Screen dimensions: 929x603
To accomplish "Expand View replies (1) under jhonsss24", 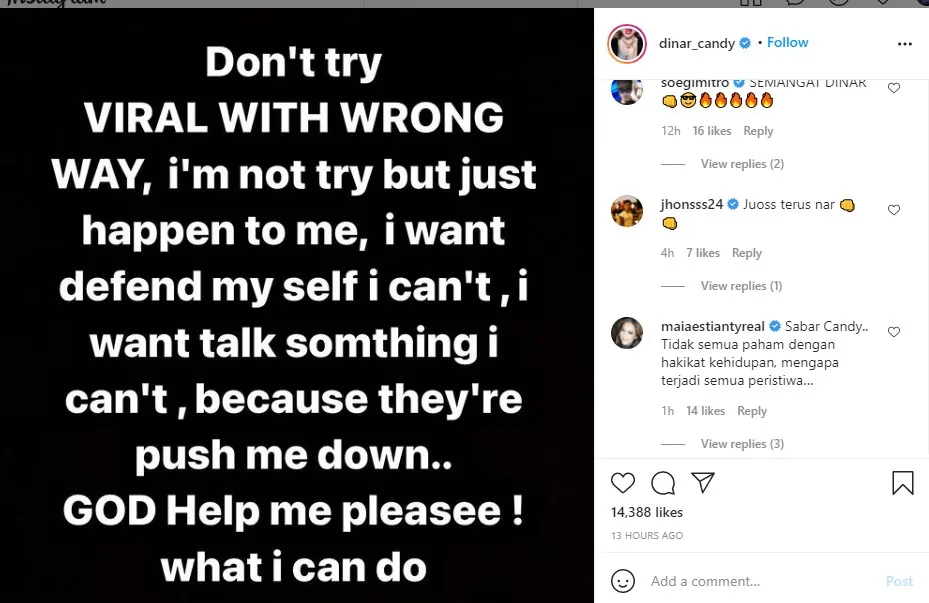I will [741, 286].
